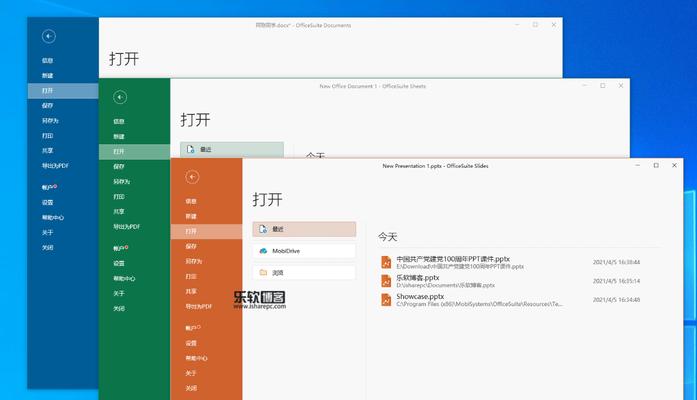Viewport: 697px width, 400px height.
Task: Choose 保存 in Slides orange sidebar
Action: click(x=191, y=246)
